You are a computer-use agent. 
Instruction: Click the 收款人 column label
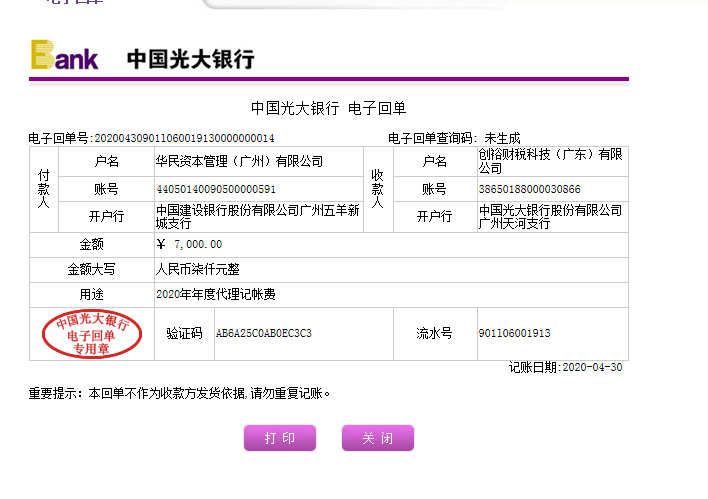(x=378, y=189)
